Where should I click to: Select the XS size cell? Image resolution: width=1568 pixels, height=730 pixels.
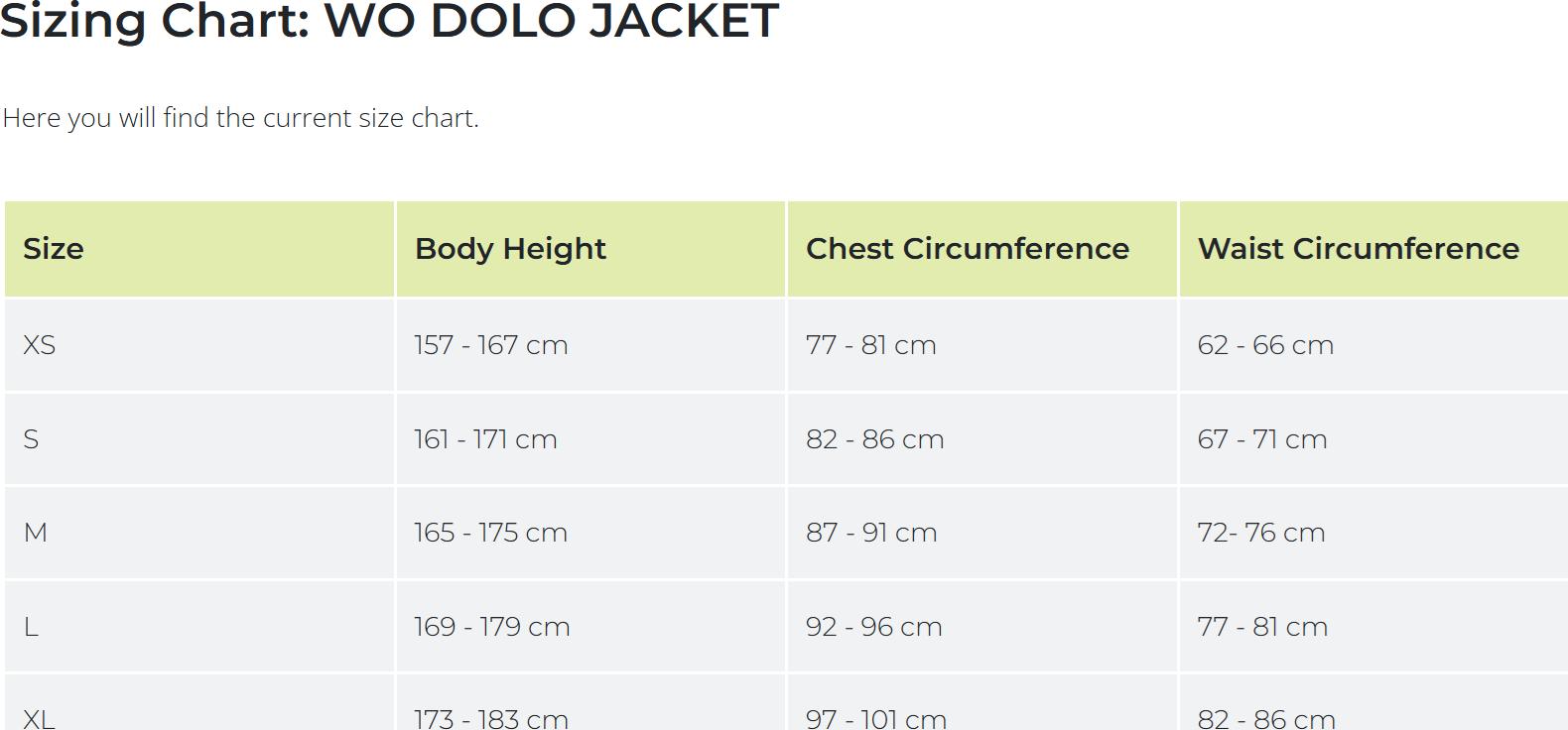click(x=40, y=345)
